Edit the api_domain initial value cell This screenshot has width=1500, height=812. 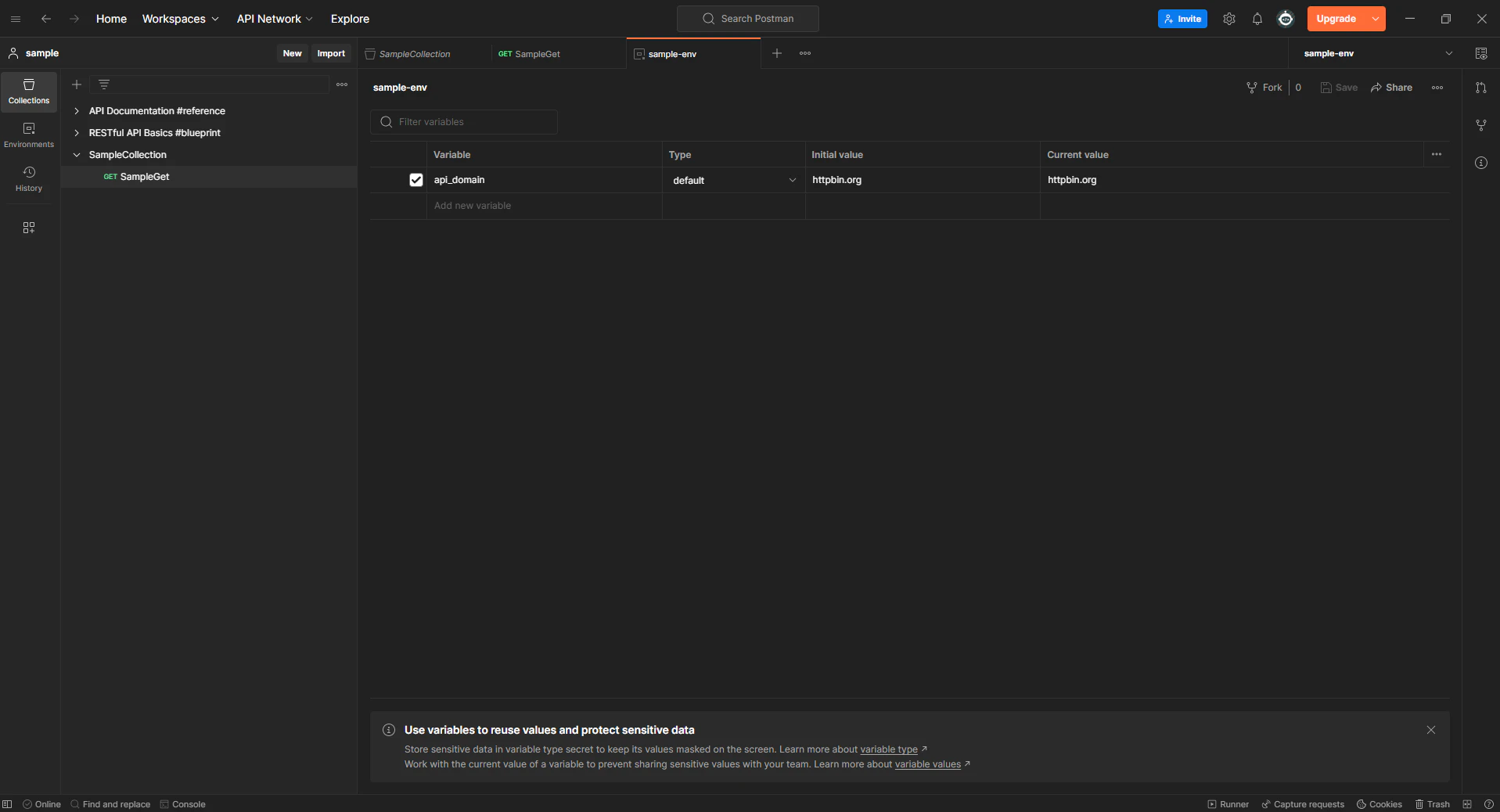[923, 180]
